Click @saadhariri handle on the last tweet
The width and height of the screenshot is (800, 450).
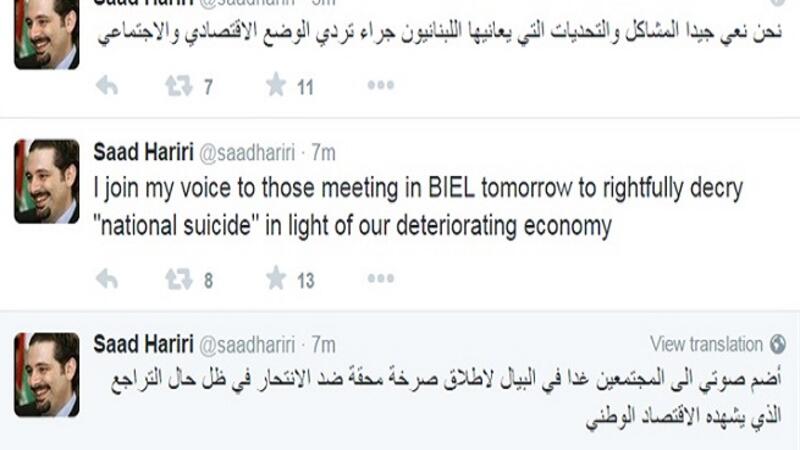(245, 344)
